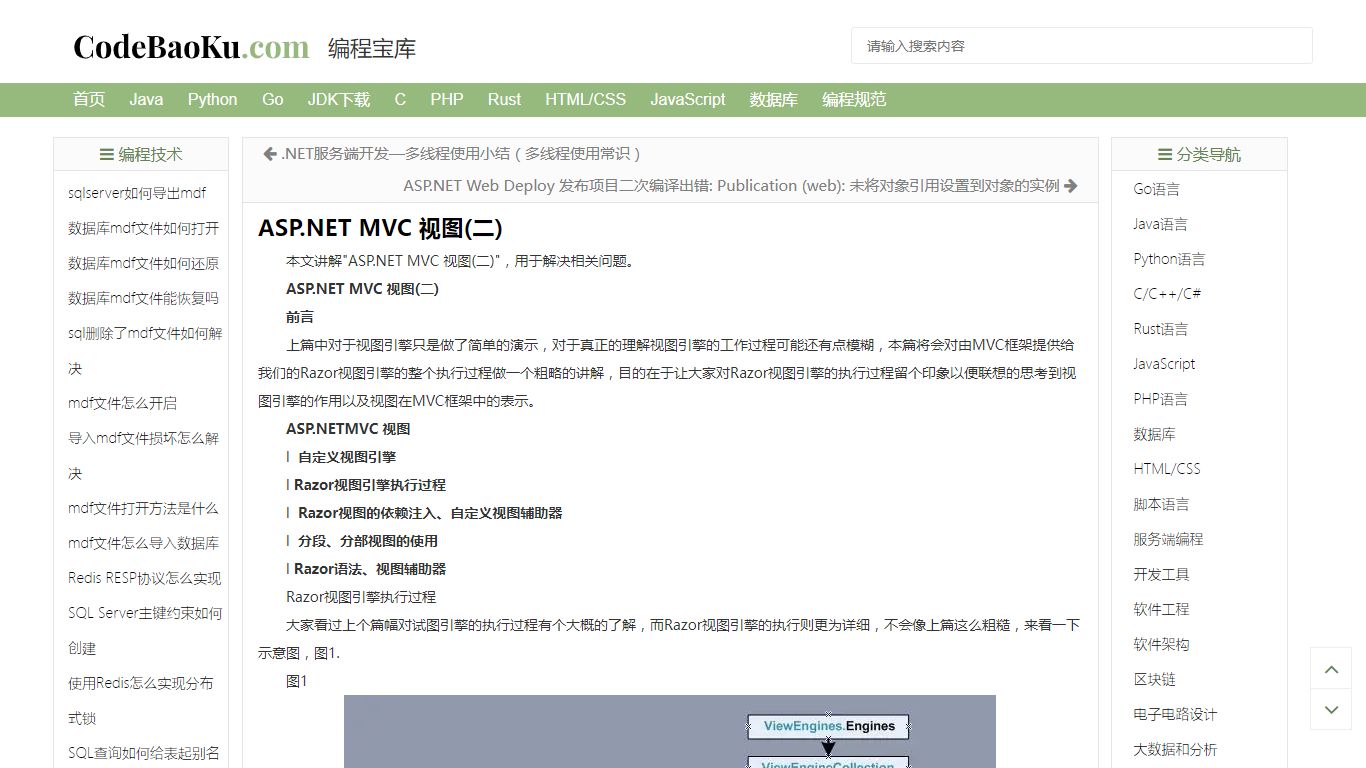The height and width of the screenshot is (768, 1366).
Task: Open sidebar link SQL Server主键约束如何创建
Action: (145, 630)
